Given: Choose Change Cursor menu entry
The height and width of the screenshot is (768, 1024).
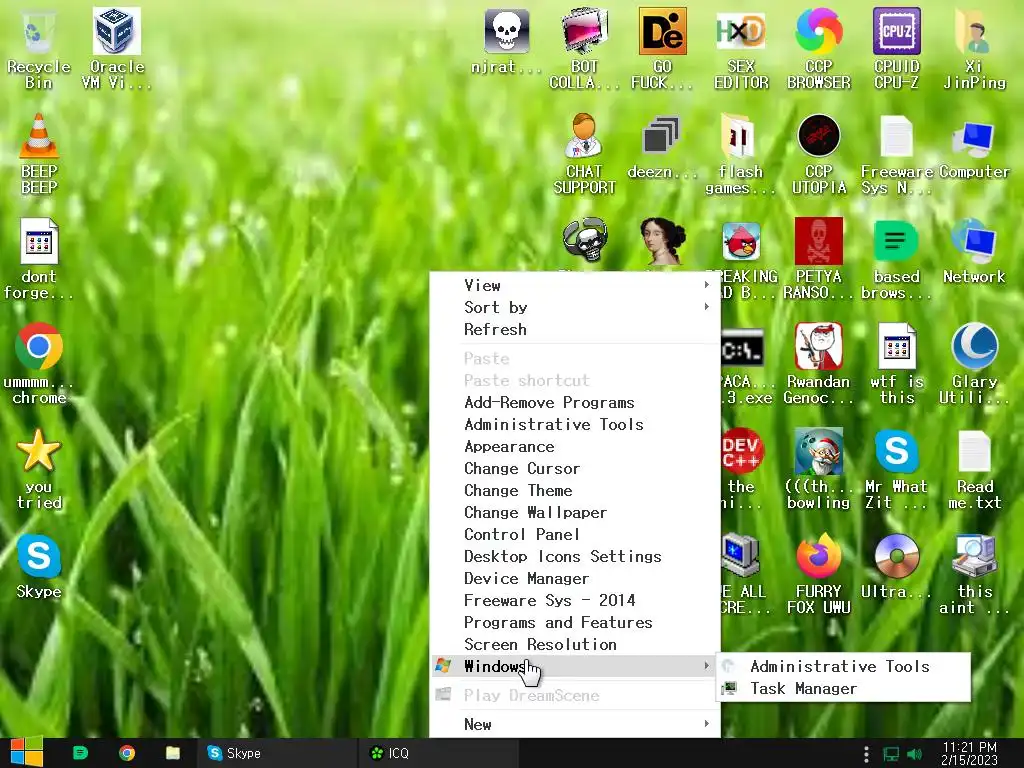Looking at the screenshot, I should pyautogui.click(x=575, y=468).
